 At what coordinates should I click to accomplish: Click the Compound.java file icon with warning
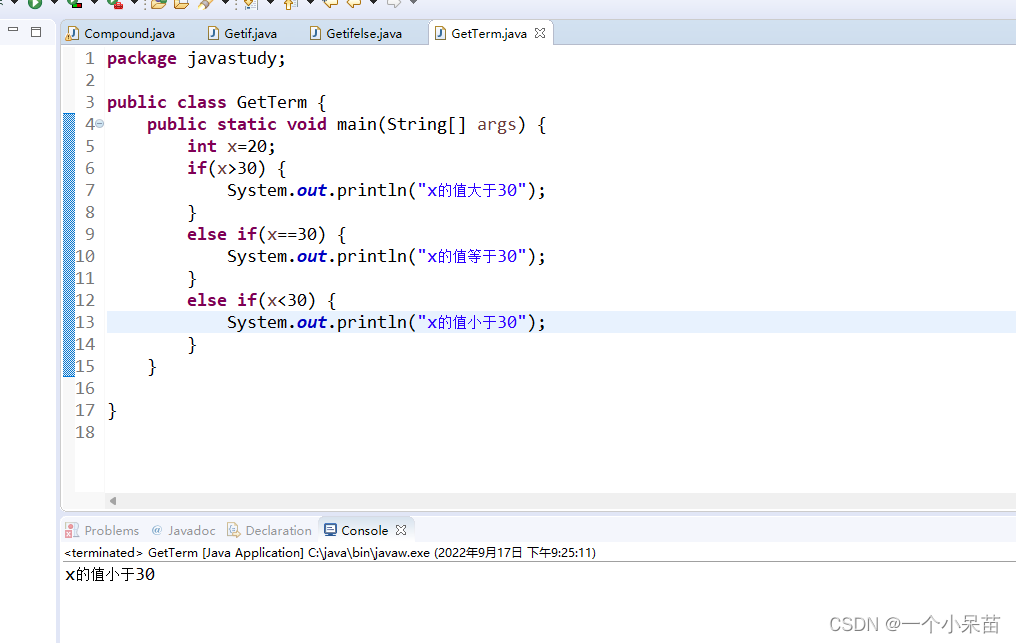click(73, 33)
